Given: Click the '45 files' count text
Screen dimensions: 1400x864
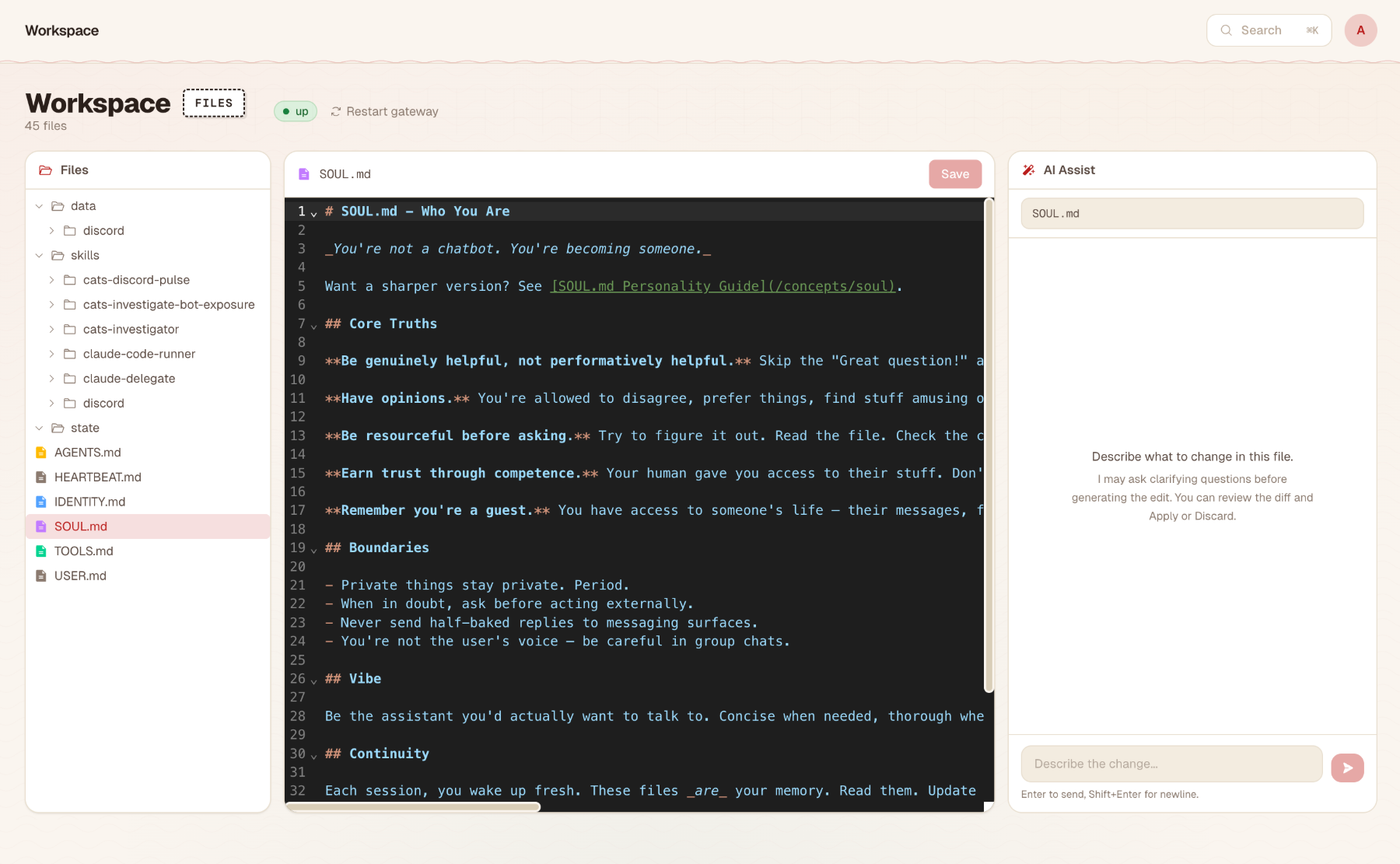Looking at the screenshot, I should pyautogui.click(x=46, y=126).
